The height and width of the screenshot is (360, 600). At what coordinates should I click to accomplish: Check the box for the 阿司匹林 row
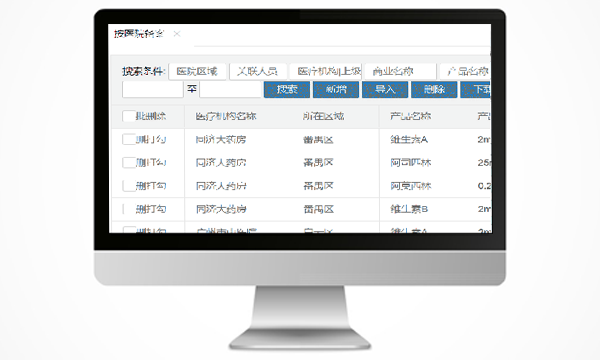point(129,163)
